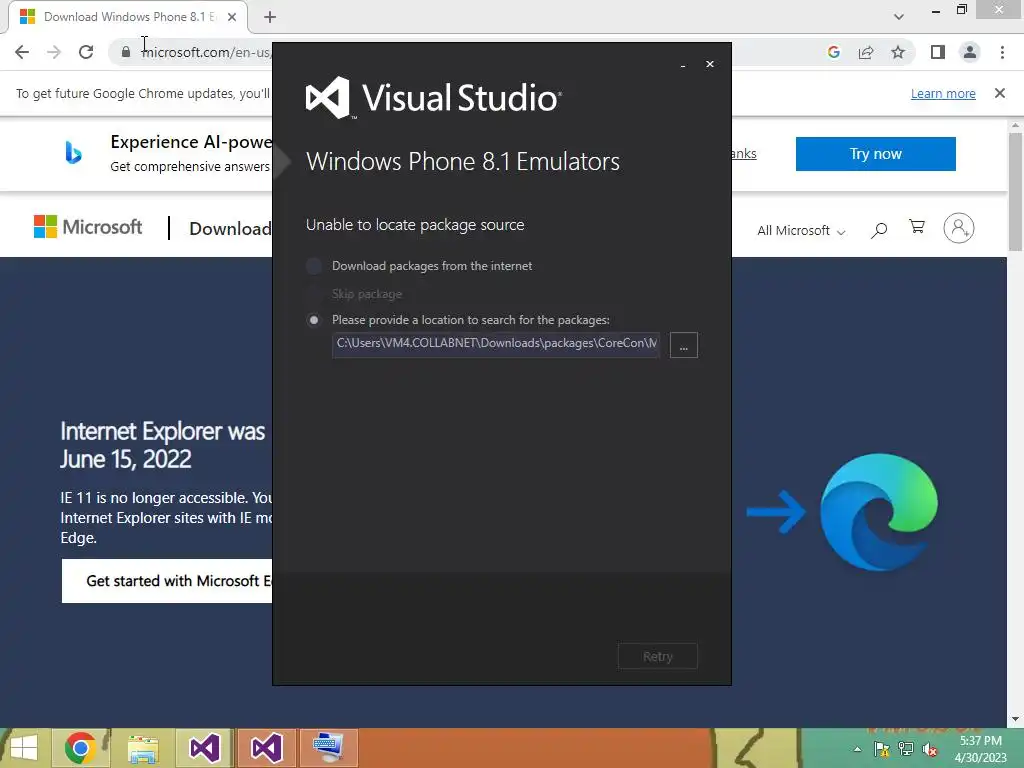Dismiss the Chrome update notification bar
The height and width of the screenshot is (768, 1024).
click(x=999, y=93)
